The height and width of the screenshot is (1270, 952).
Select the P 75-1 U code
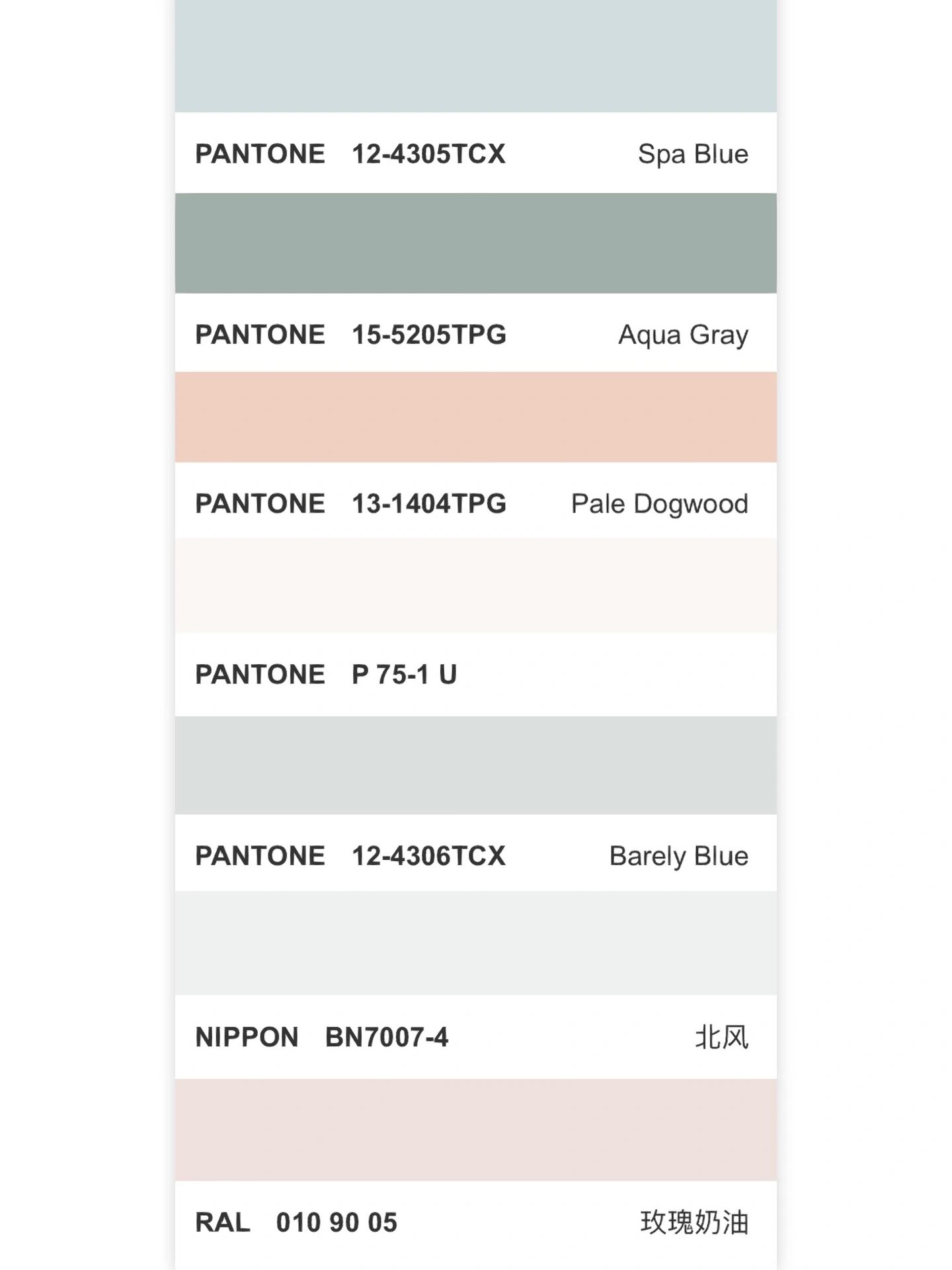[x=404, y=675]
